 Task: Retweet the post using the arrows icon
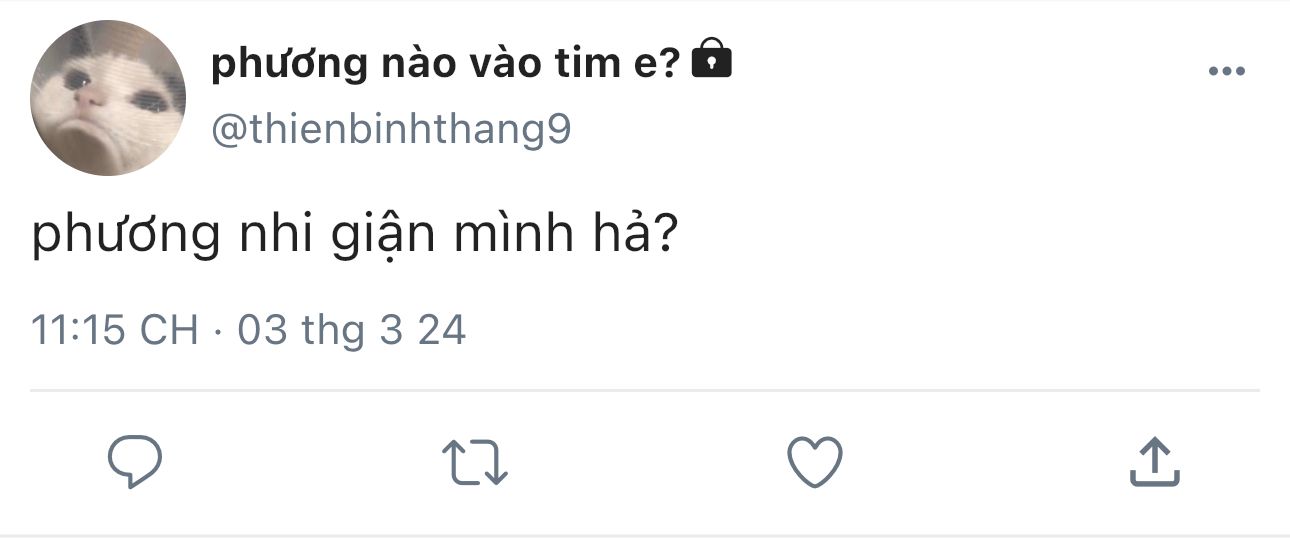pyautogui.click(x=475, y=463)
